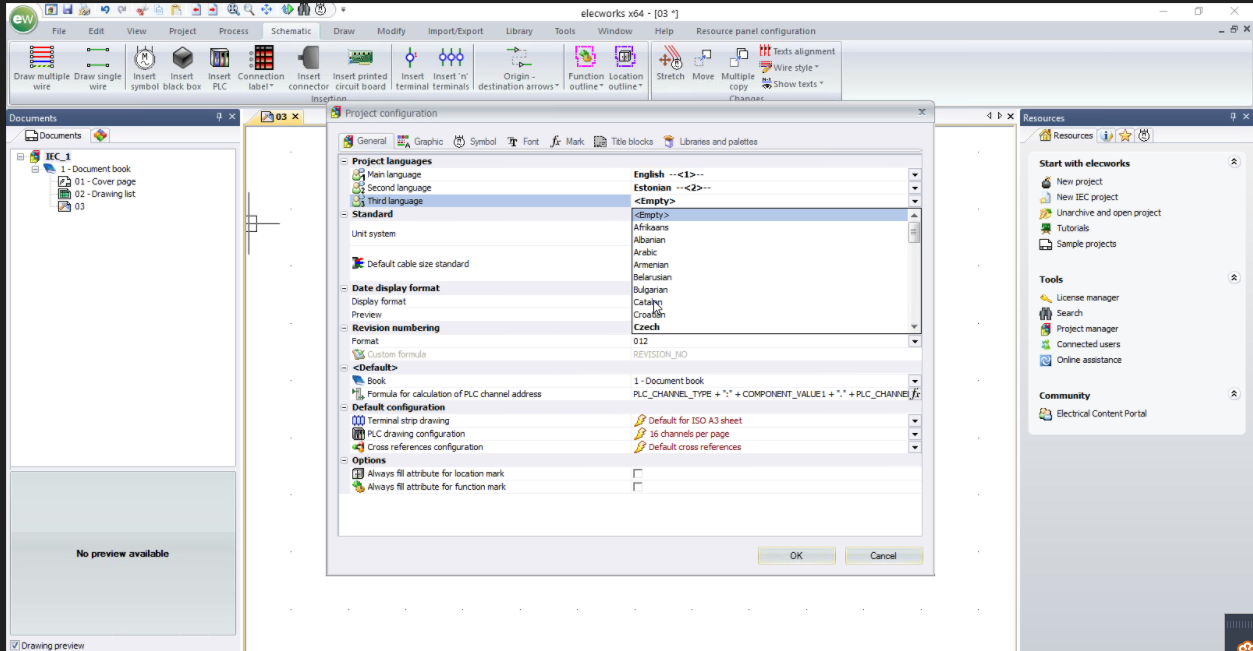Click the Insert connector icon
The width and height of the screenshot is (1253, 651).
pyautogui.click(x=309, y=57)
